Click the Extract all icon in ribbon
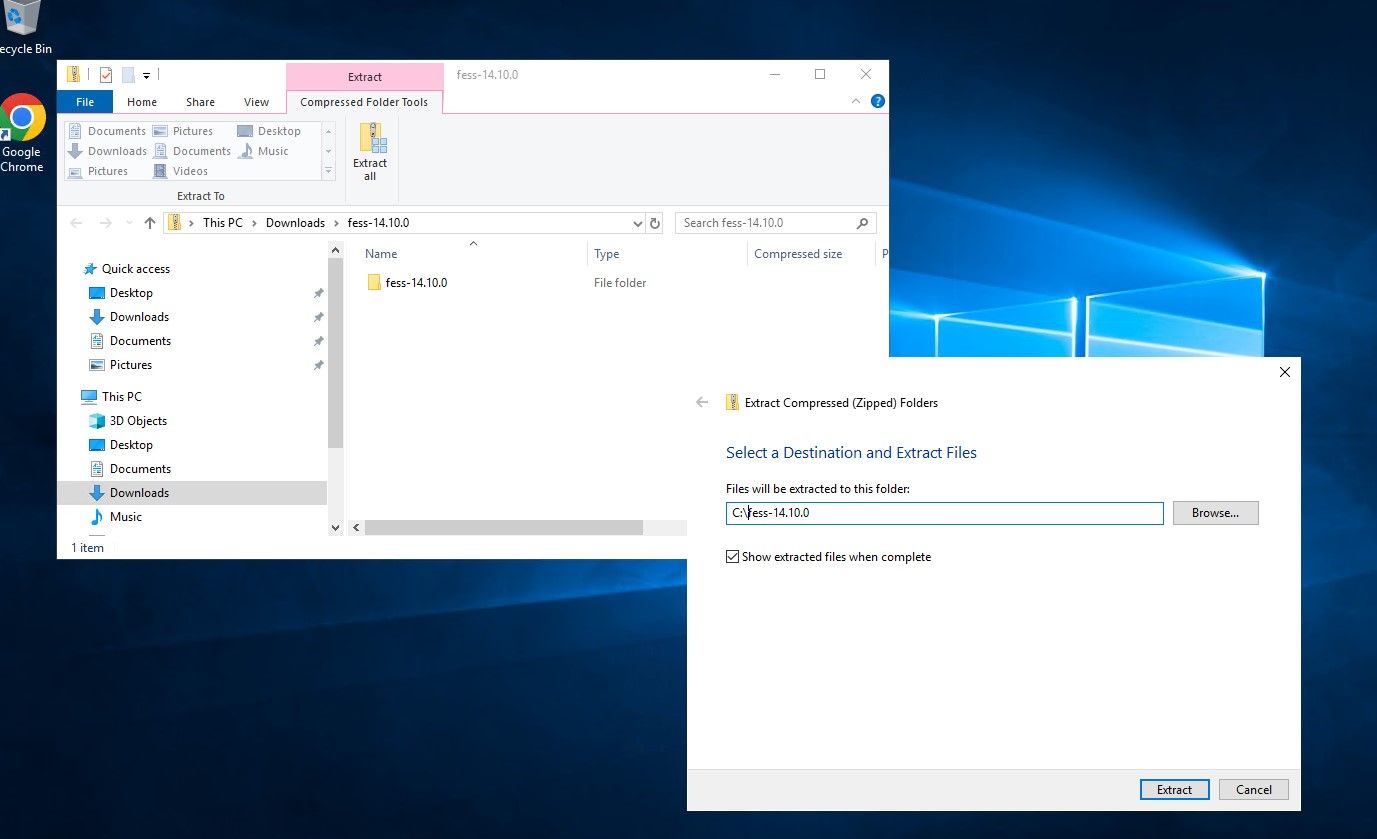The image size is (1377, 839). pos(370,152)
